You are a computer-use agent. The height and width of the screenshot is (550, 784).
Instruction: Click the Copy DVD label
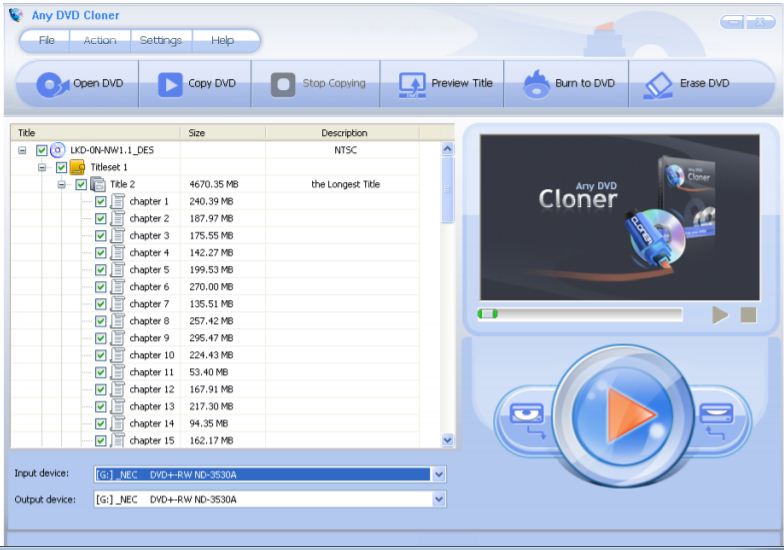(x=212, y=83)
